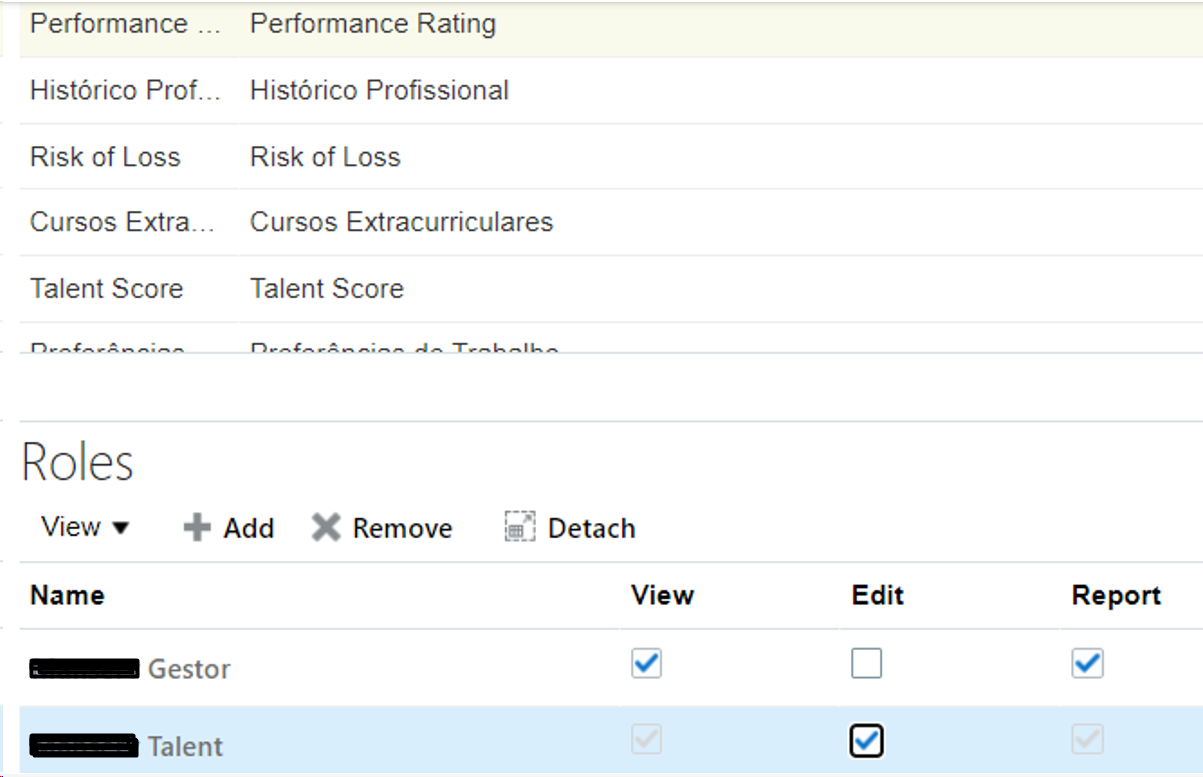This screenshot has height=777, width=1203.
Task: Select the Risk of Loss row
Action: tap(611, 157)
